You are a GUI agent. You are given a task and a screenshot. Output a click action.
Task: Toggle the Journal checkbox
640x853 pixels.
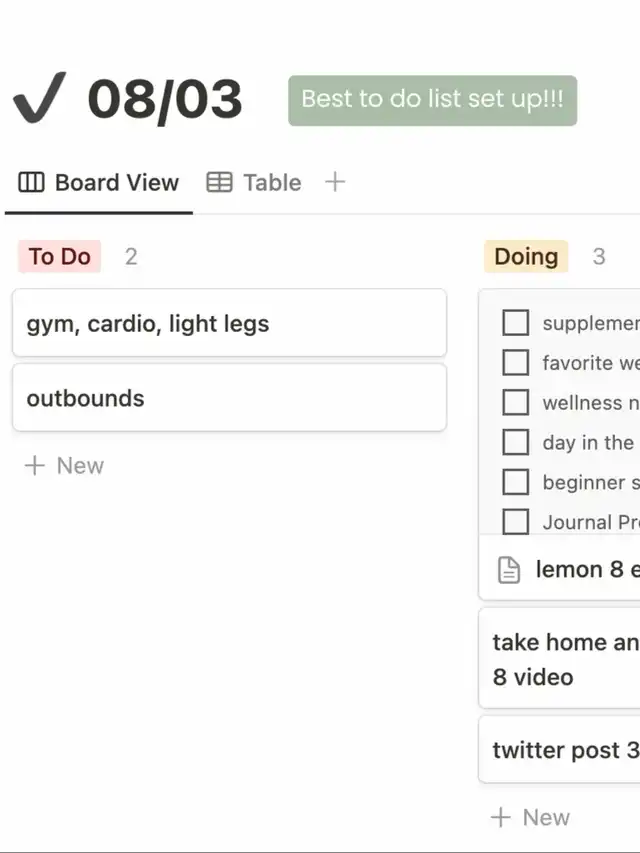point(515,521)
